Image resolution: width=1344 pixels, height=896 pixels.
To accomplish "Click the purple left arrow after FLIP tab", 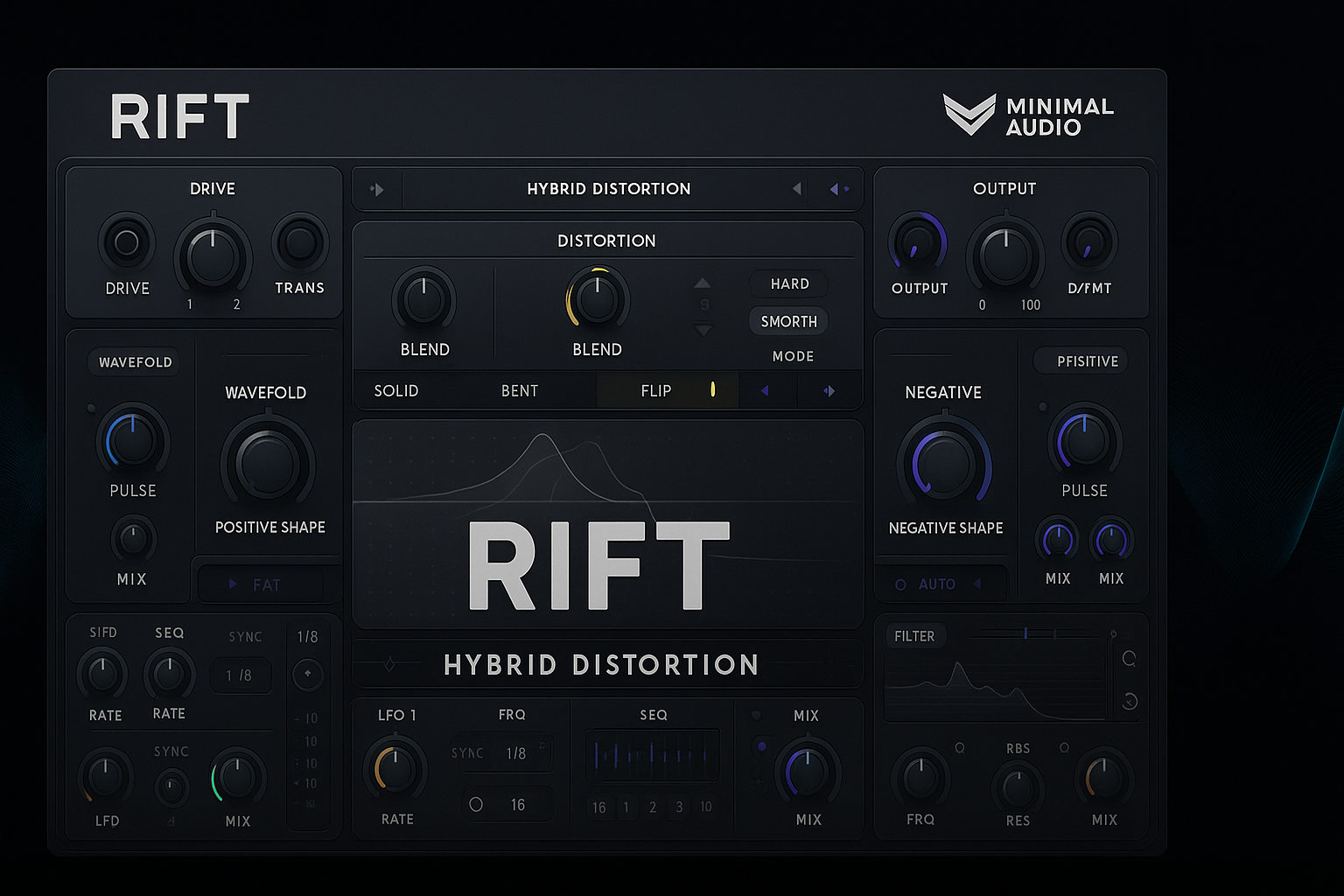I will [x=765, y=391].
